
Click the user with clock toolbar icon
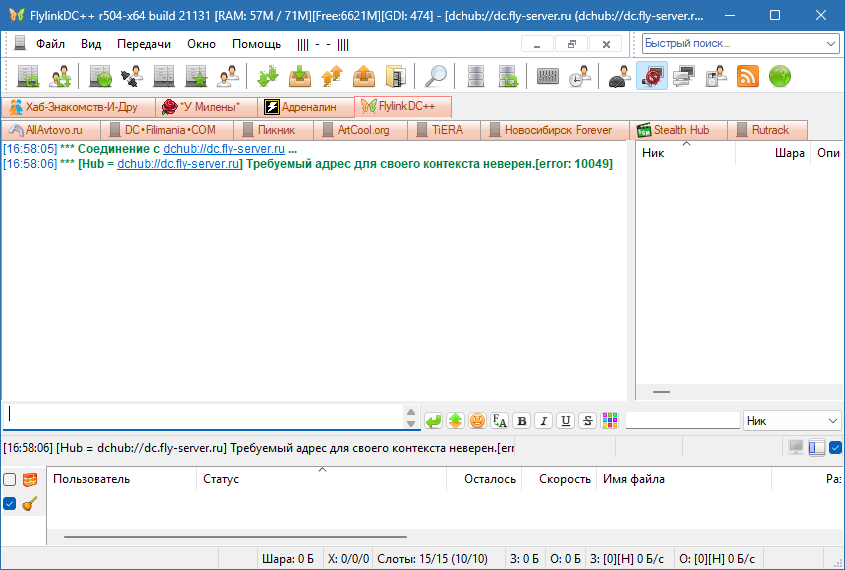pyautogui.click(x=579, y=76)
